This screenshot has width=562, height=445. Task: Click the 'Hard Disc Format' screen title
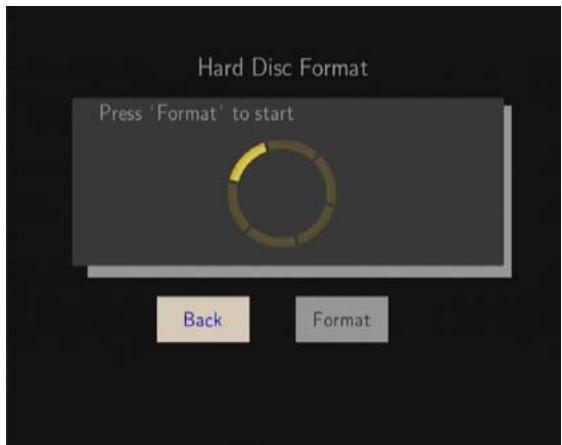coord(283,67)
